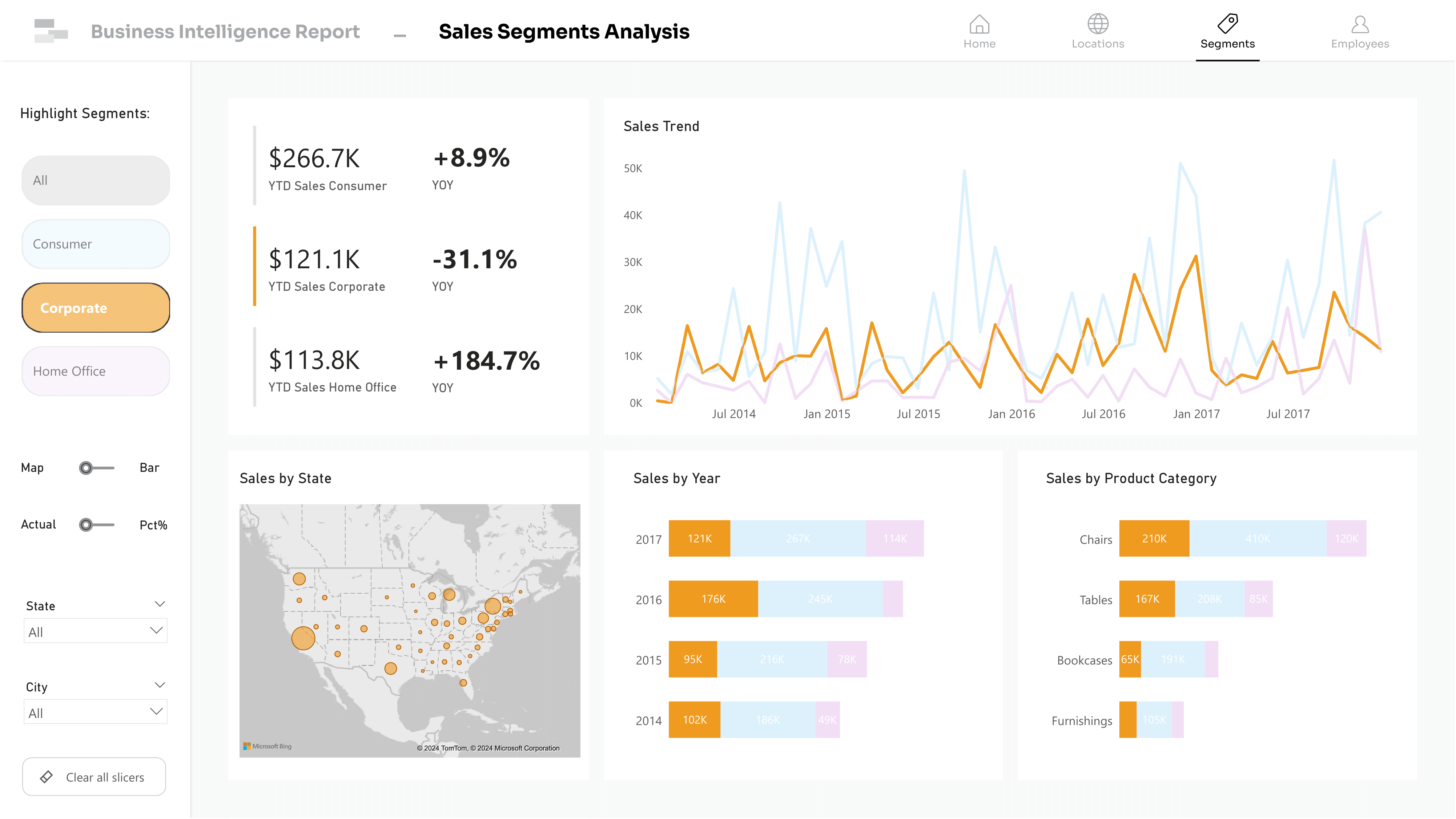1456x819 pixels.
Task: Select the Bookcases Corporate 65K bar
Action: [1130, 660]
